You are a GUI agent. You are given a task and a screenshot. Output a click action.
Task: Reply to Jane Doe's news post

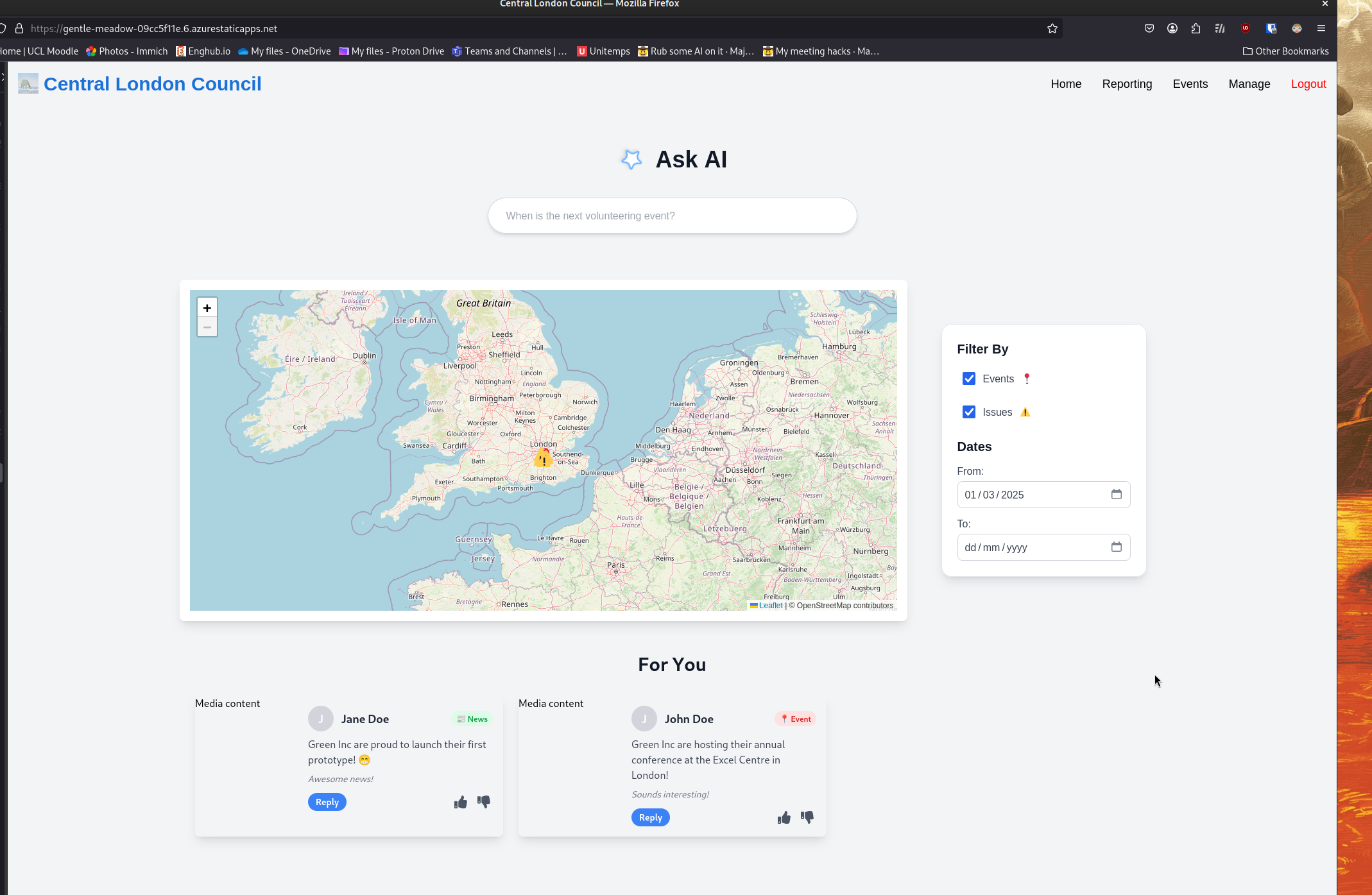pyautogui.click(x=327, y=802)
